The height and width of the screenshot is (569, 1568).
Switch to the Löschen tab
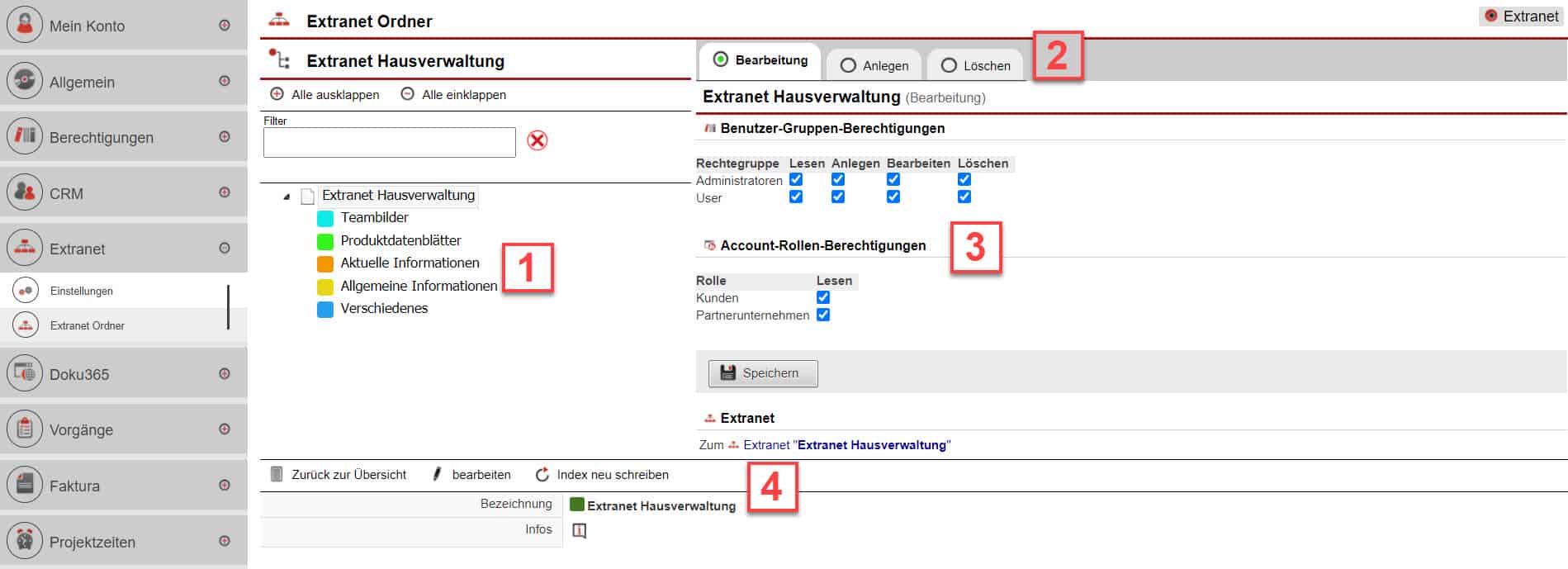(x=975, y=65)
